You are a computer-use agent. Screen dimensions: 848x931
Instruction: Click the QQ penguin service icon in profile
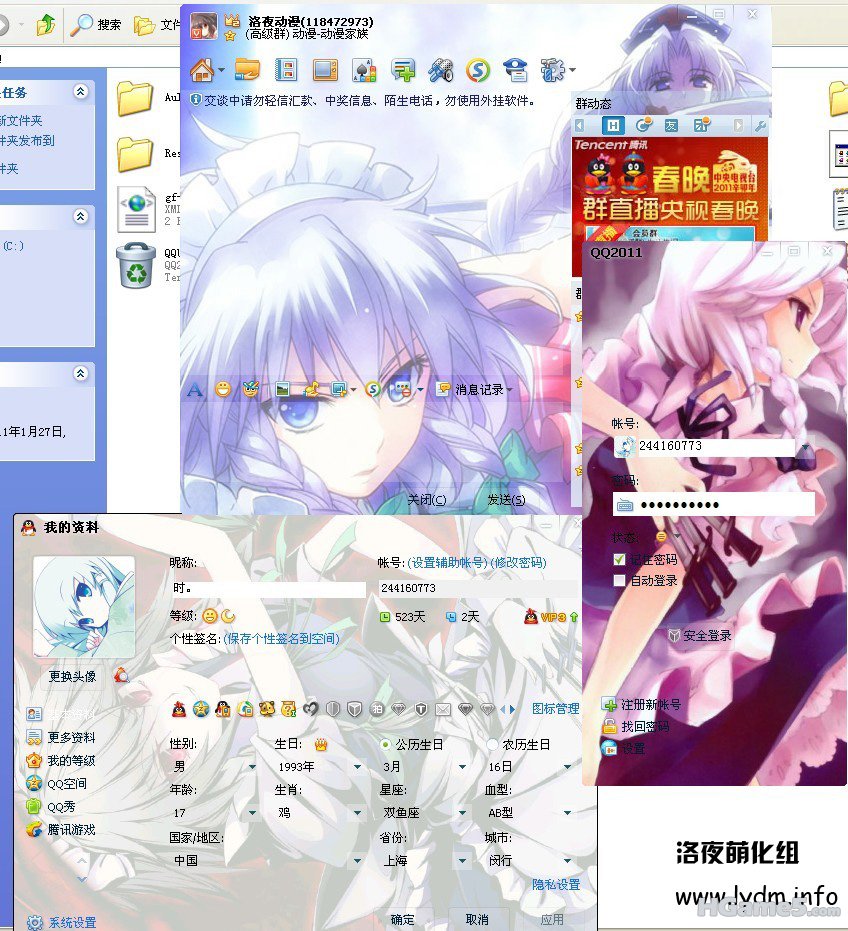tap(179, 708)
